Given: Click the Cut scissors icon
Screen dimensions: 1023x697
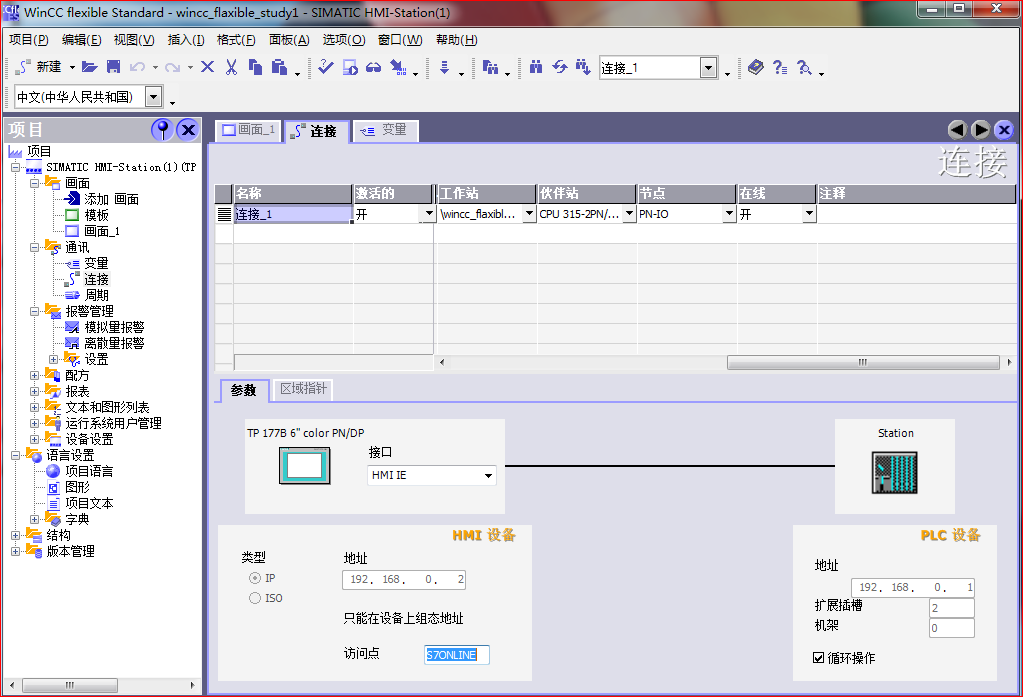Looking at the screenshot, I should (x=231, y=67).
